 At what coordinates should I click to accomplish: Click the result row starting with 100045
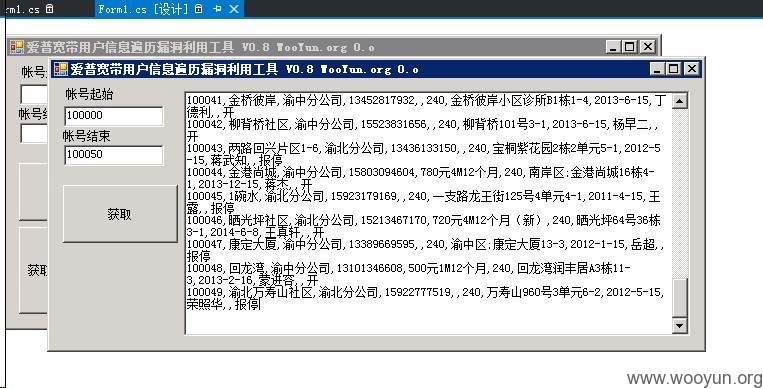pyautogui.click(x=424, y=202)
